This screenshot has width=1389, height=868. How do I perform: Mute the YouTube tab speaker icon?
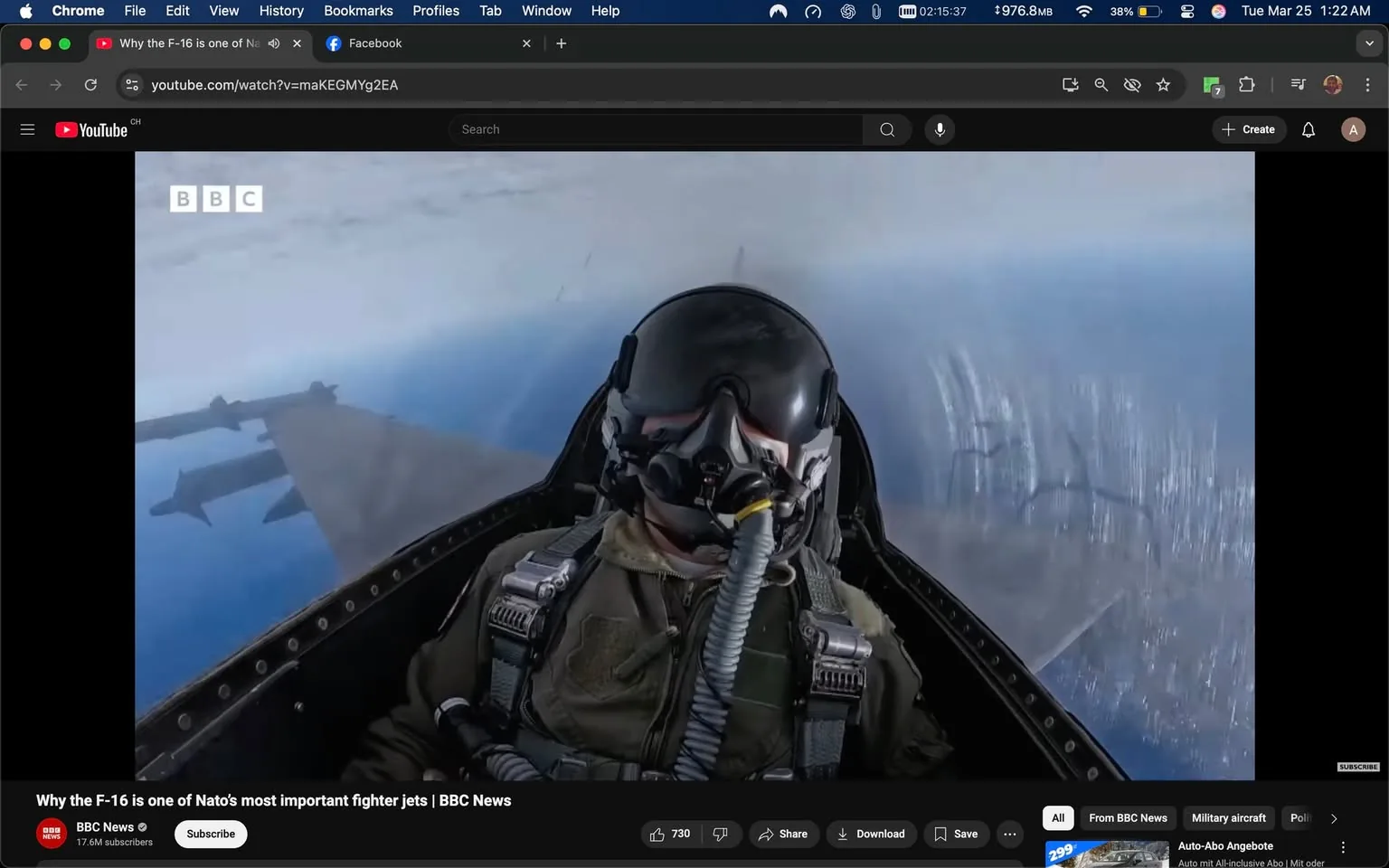click(273, 42)
